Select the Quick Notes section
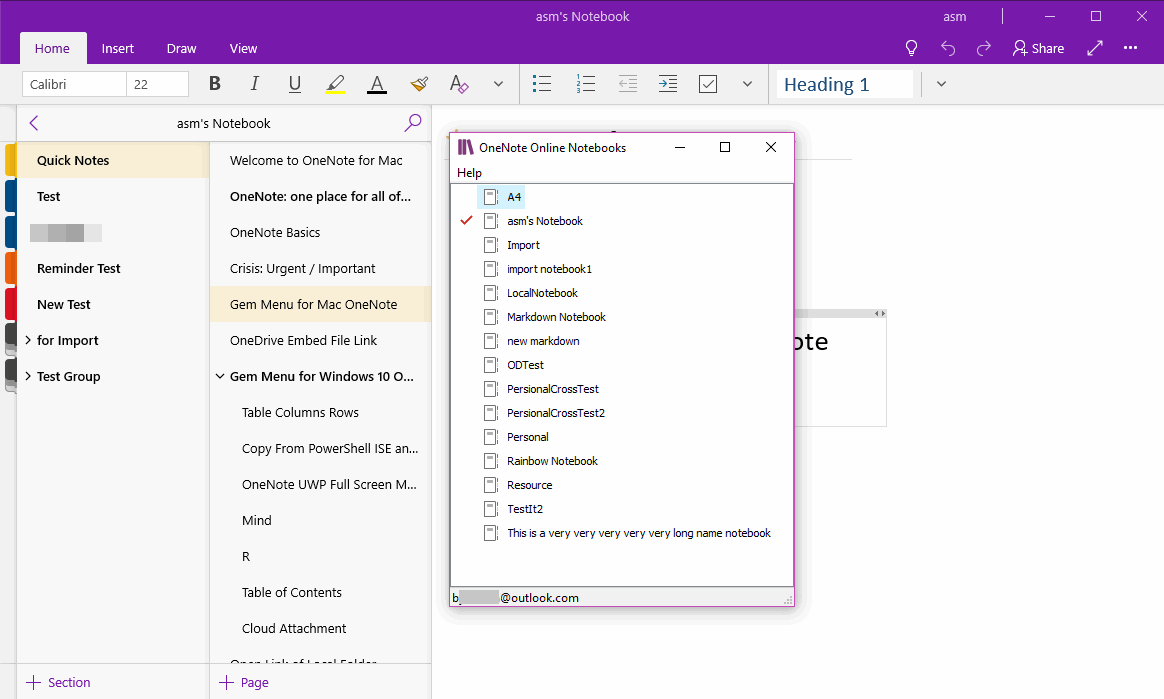 [111, 160]
